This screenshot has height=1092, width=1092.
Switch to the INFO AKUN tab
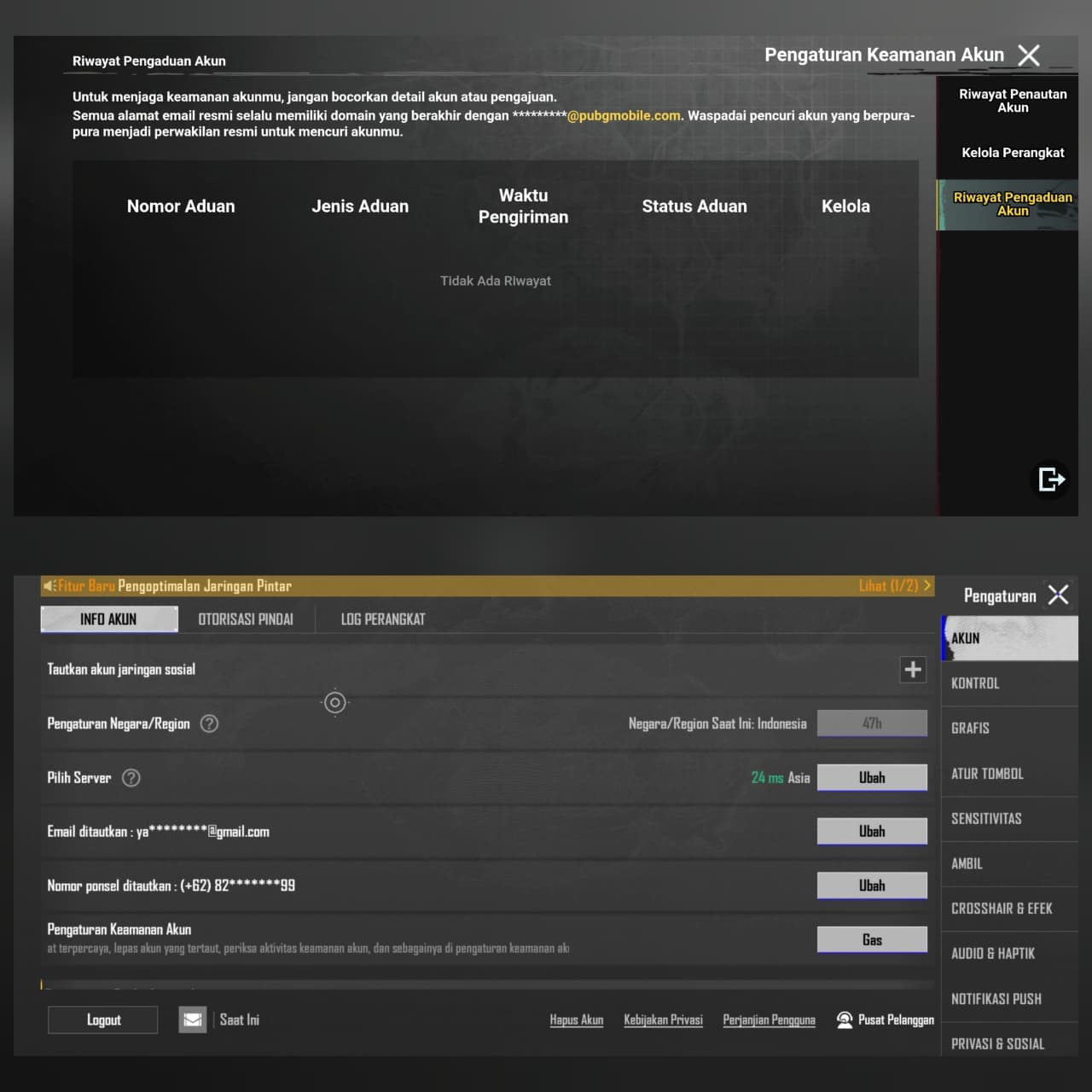(x=109, y=619)
